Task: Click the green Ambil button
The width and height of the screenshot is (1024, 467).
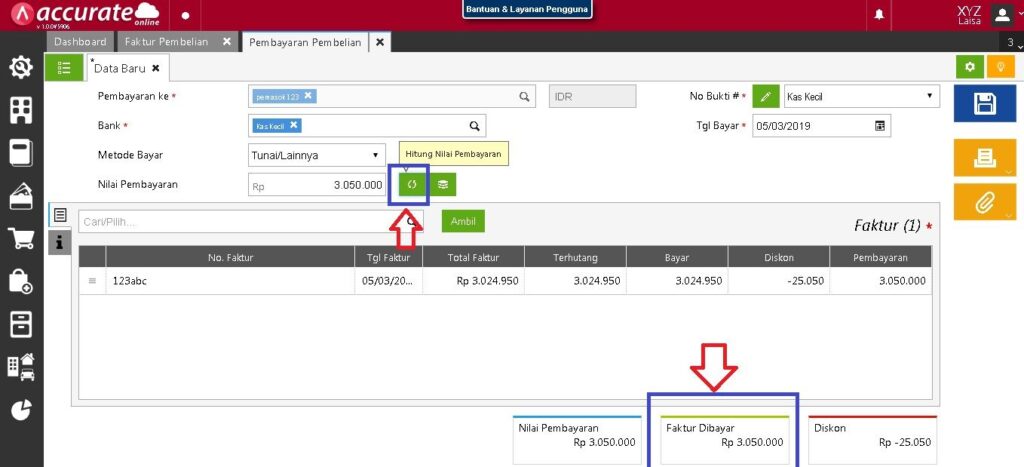Action: point(463,221)
